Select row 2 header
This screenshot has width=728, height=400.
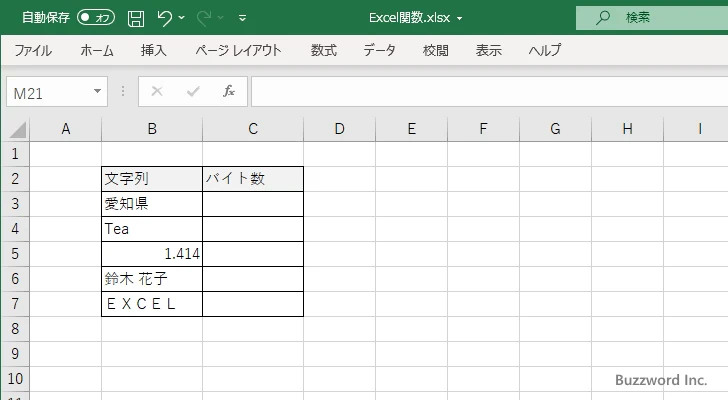tap(15, 179)
